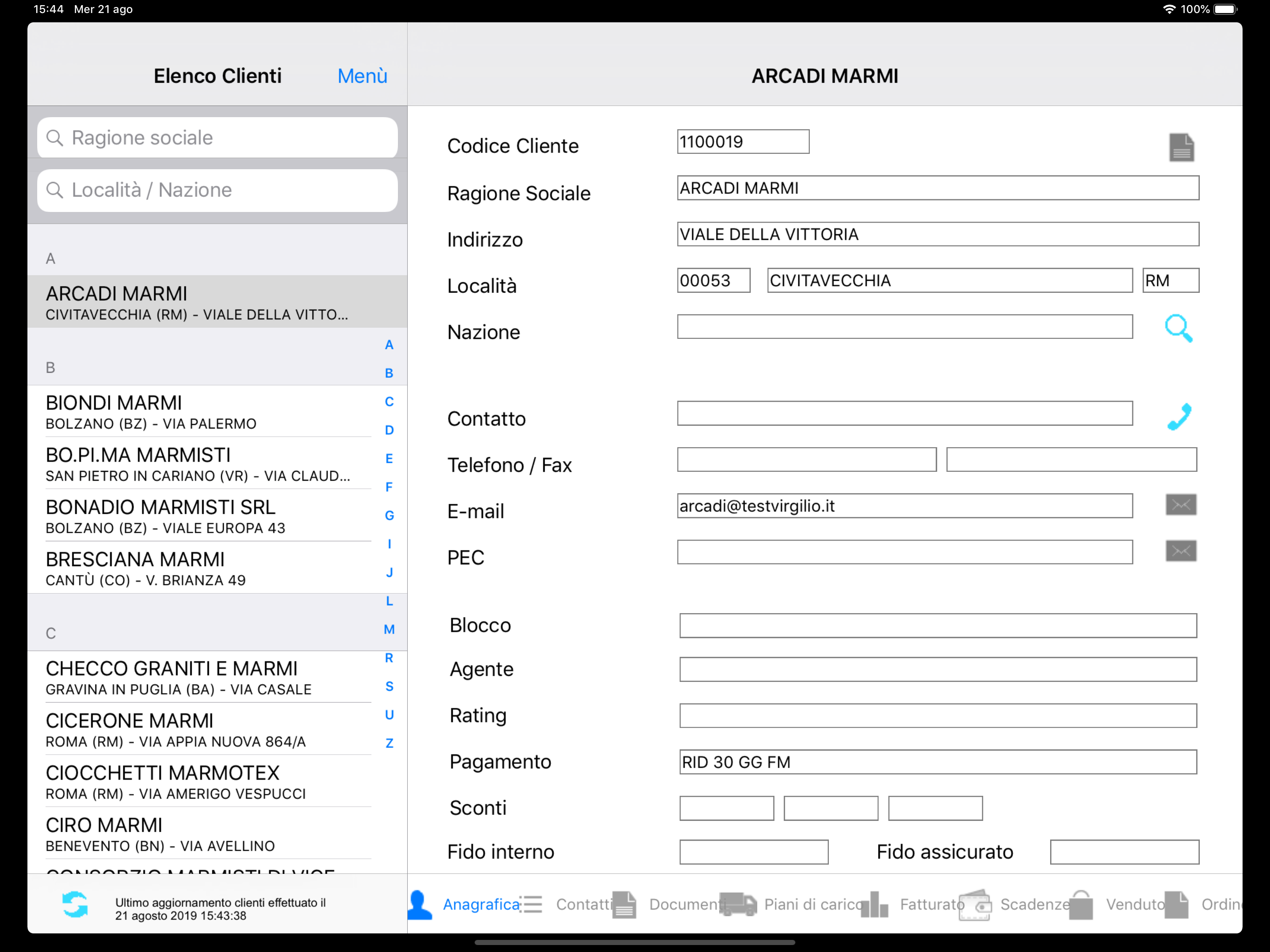Click the Ragione Sociale field

[x=938, y=188]
